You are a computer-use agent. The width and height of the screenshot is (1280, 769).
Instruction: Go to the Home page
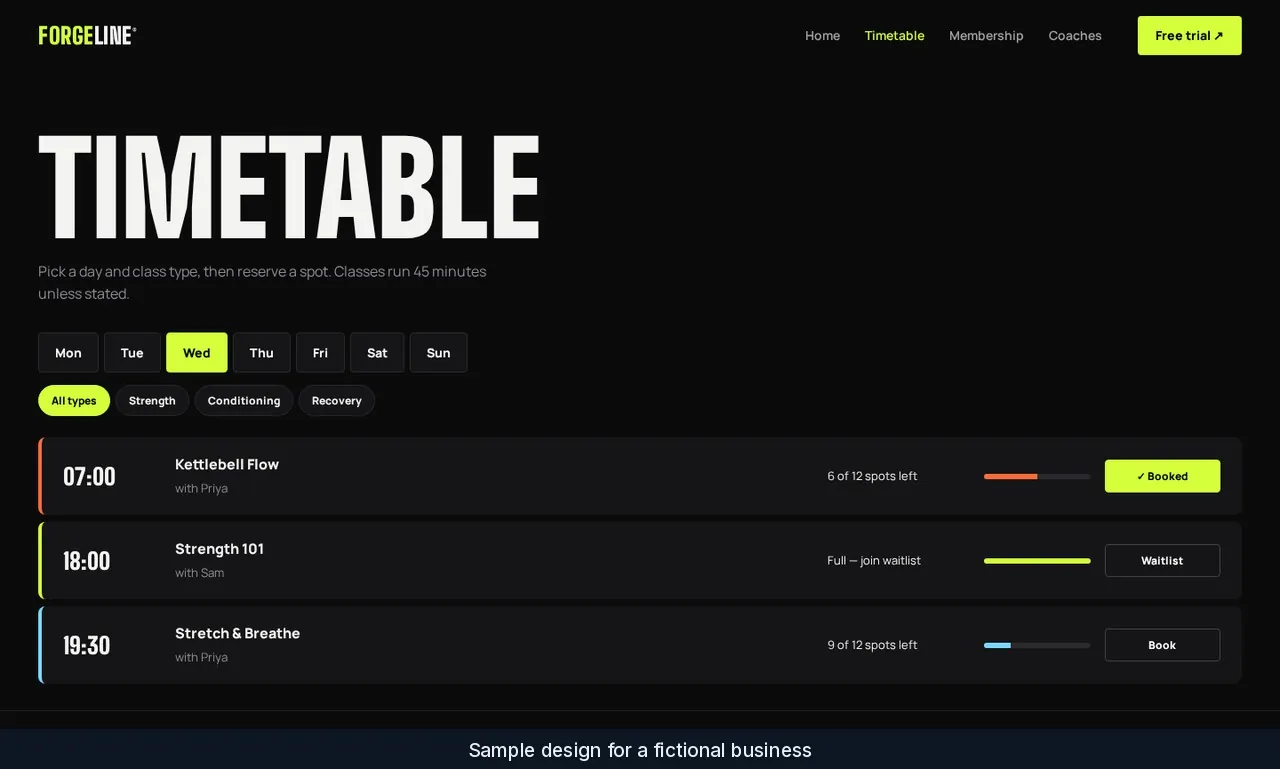tap(822, 35)
